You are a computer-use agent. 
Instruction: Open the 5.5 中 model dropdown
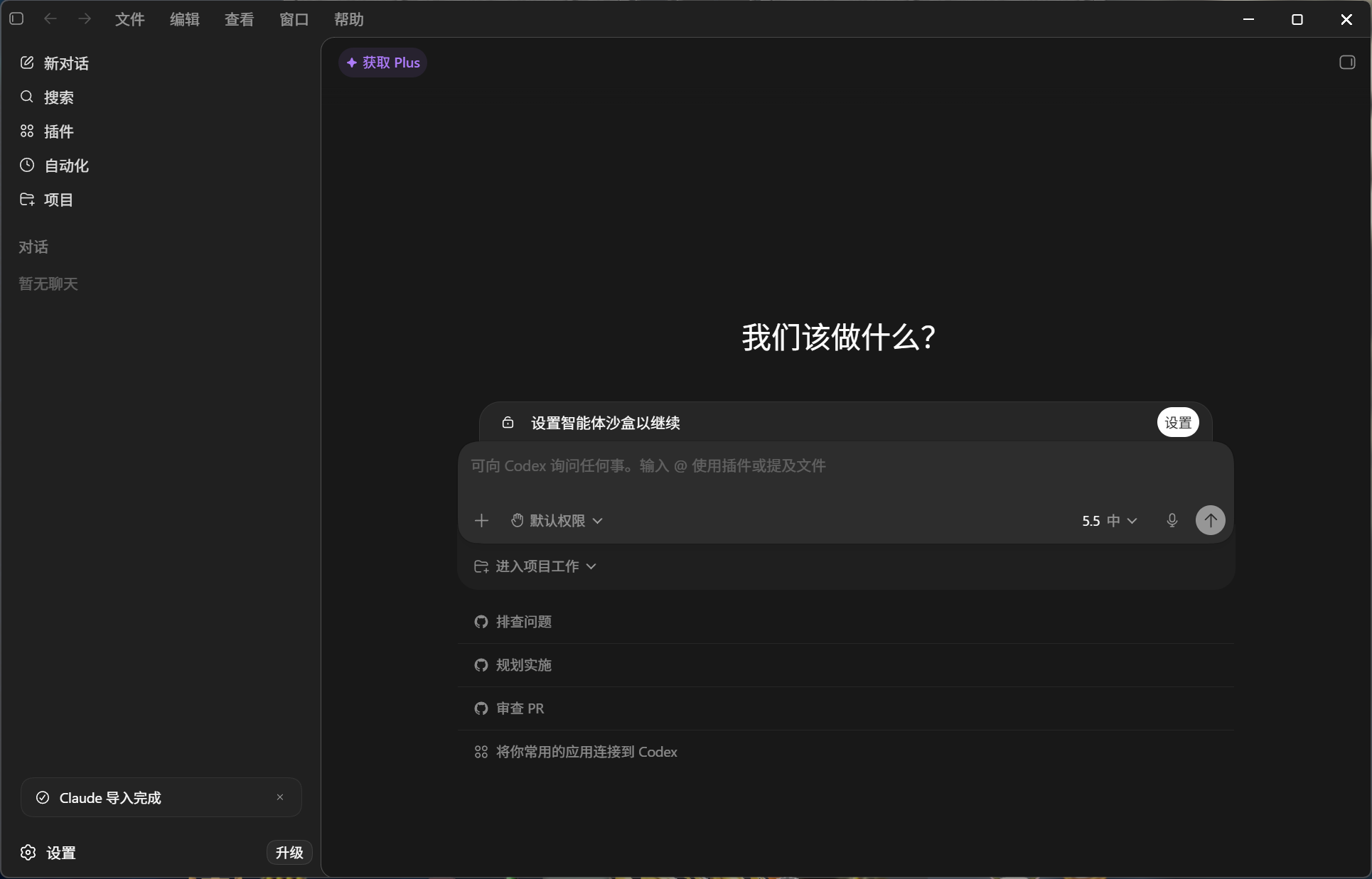[x=1110, y=521]
